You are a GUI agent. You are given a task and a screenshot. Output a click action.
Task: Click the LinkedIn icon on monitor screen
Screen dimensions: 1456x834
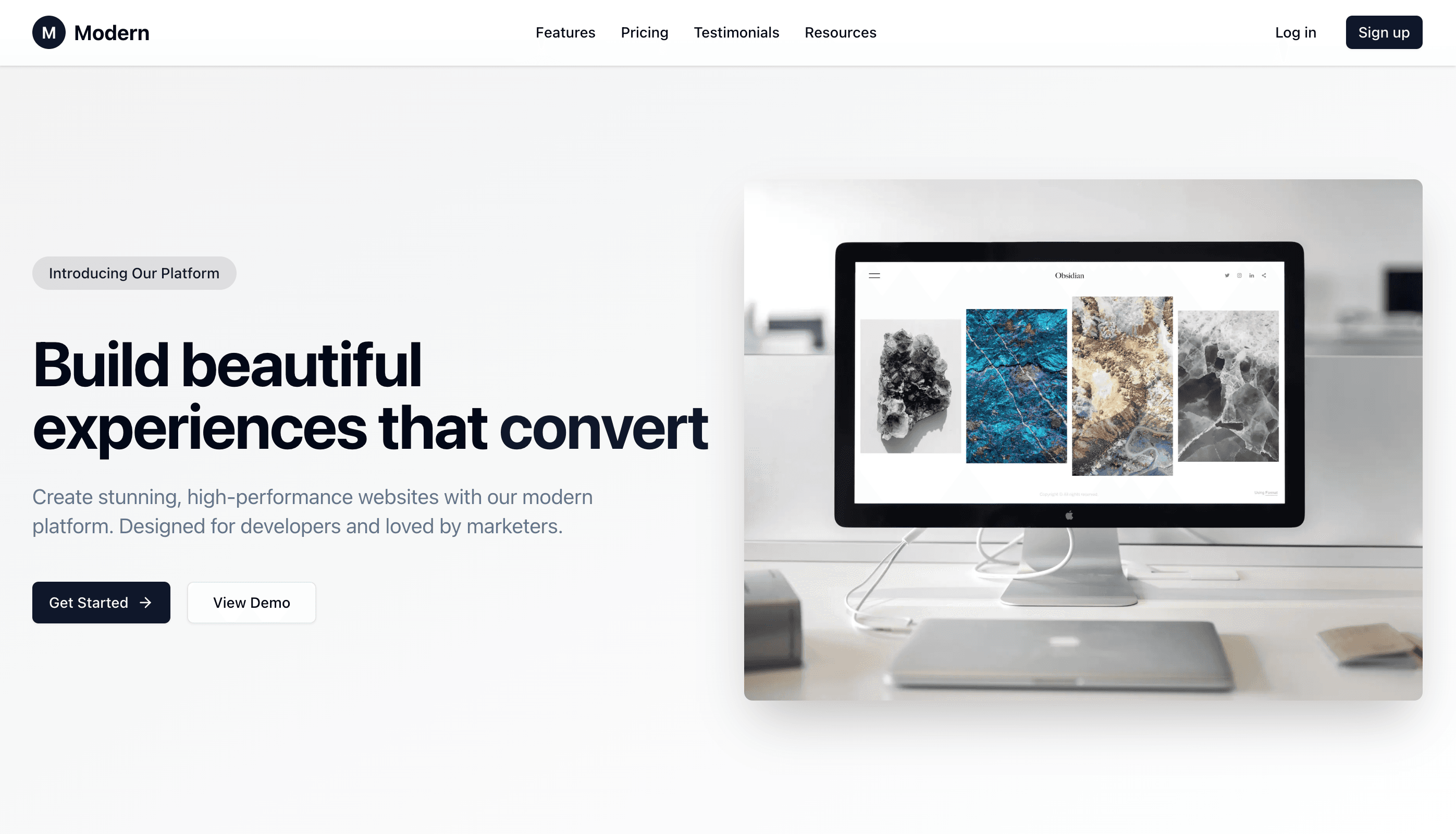pos(1251,275)
